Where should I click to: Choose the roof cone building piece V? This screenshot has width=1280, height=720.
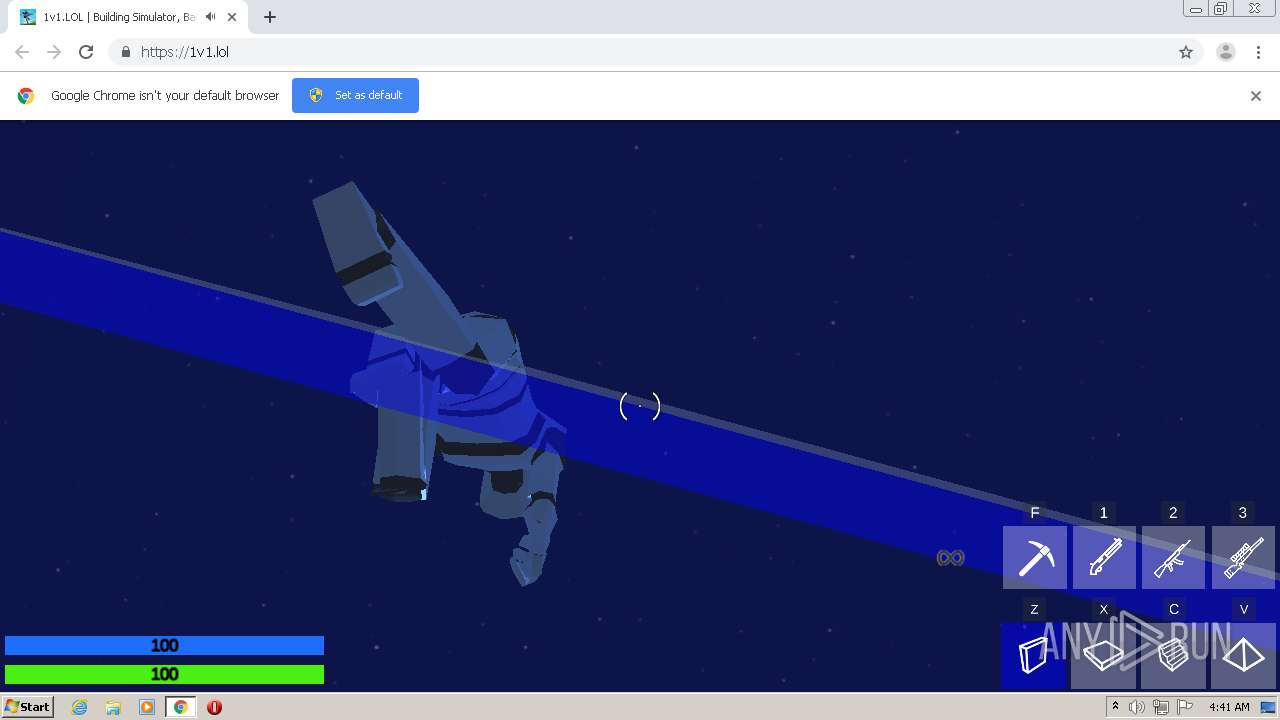pyautogui.click(x=1243, y=656)
